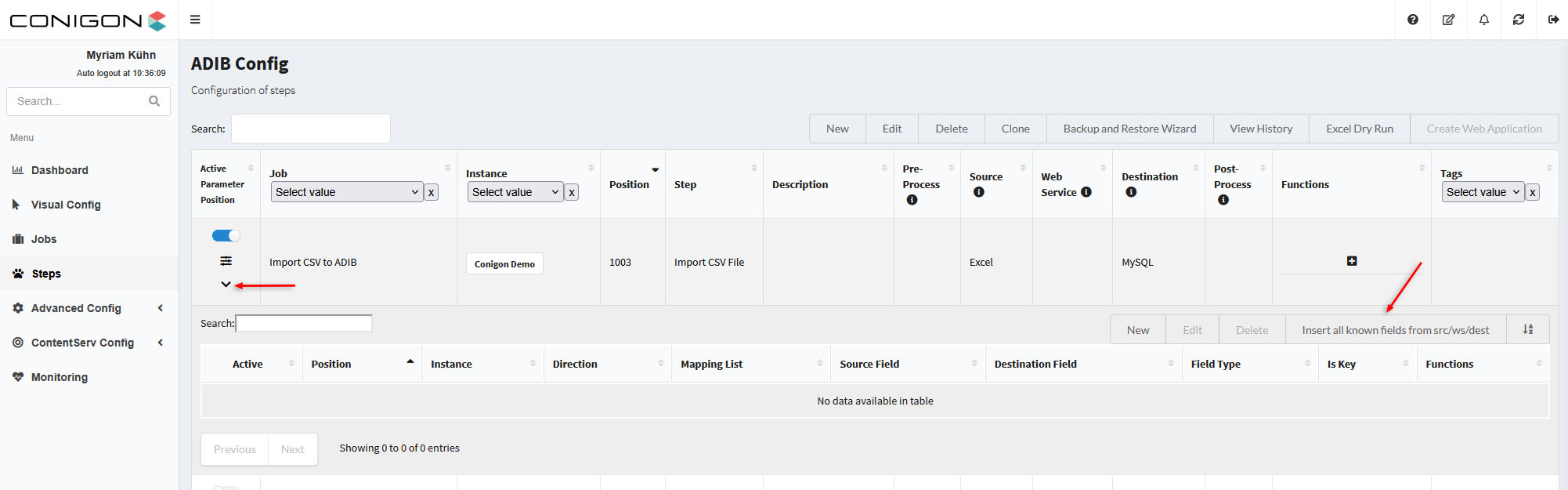Open Visual Config from sidebar menu

pos(66,205)
